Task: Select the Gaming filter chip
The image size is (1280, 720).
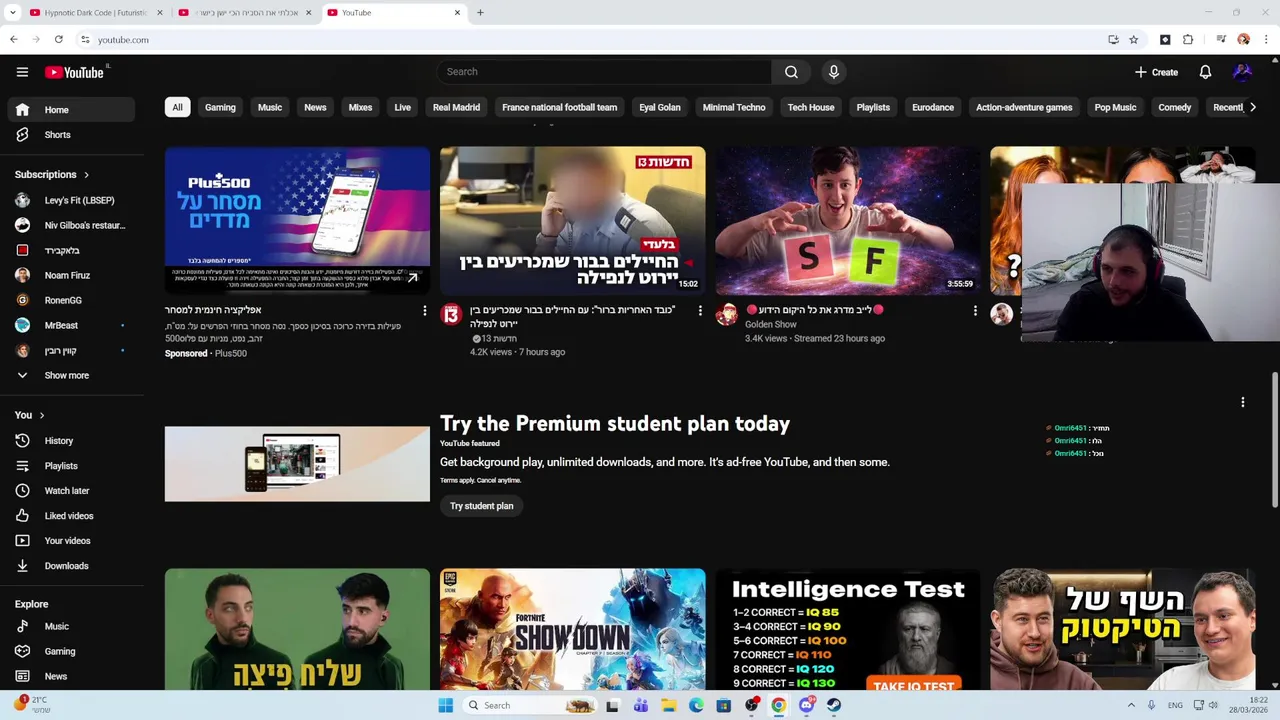Action: click(220, 107)
